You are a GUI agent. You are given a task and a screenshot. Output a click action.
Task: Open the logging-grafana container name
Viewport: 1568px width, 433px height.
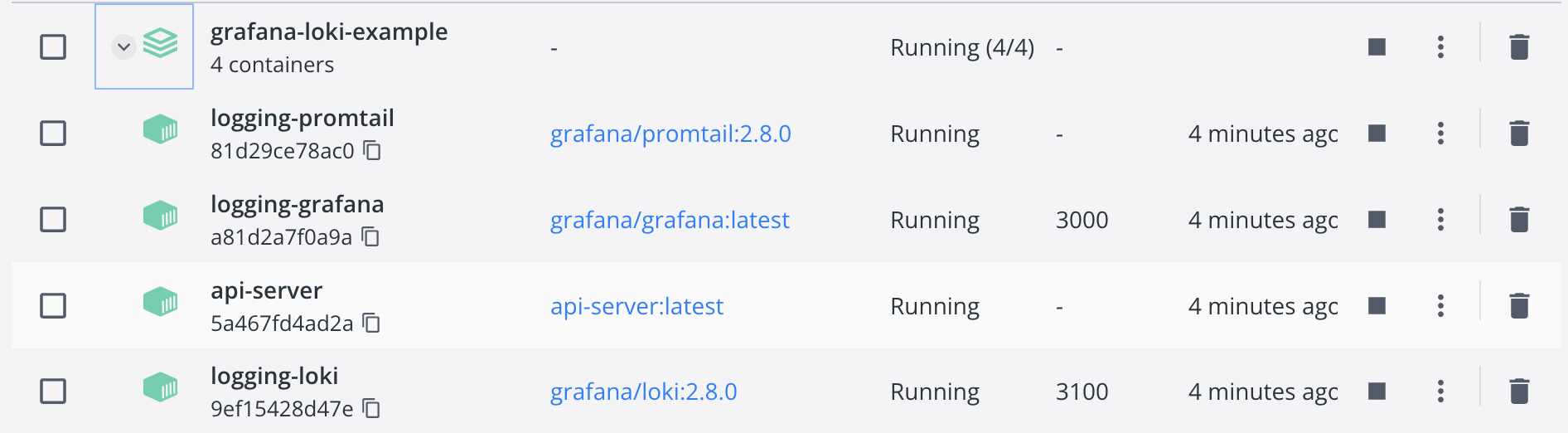pyautogui.click(x=298, y=205)
